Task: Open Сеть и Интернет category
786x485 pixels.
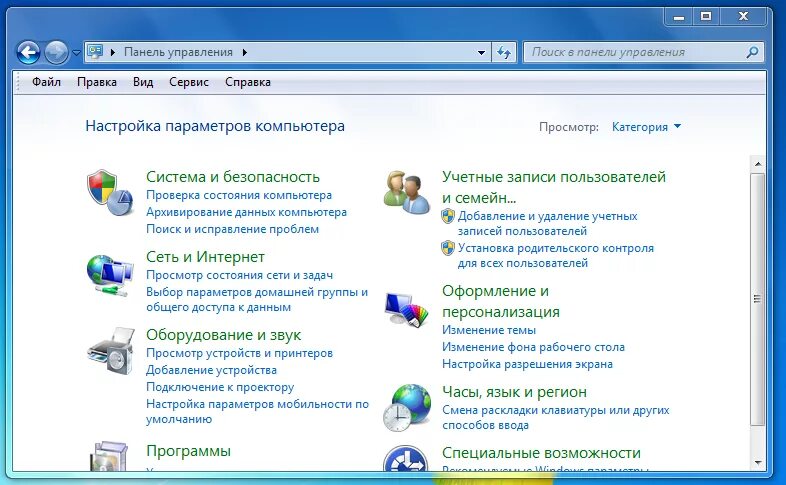Action: tap(205, 257)
